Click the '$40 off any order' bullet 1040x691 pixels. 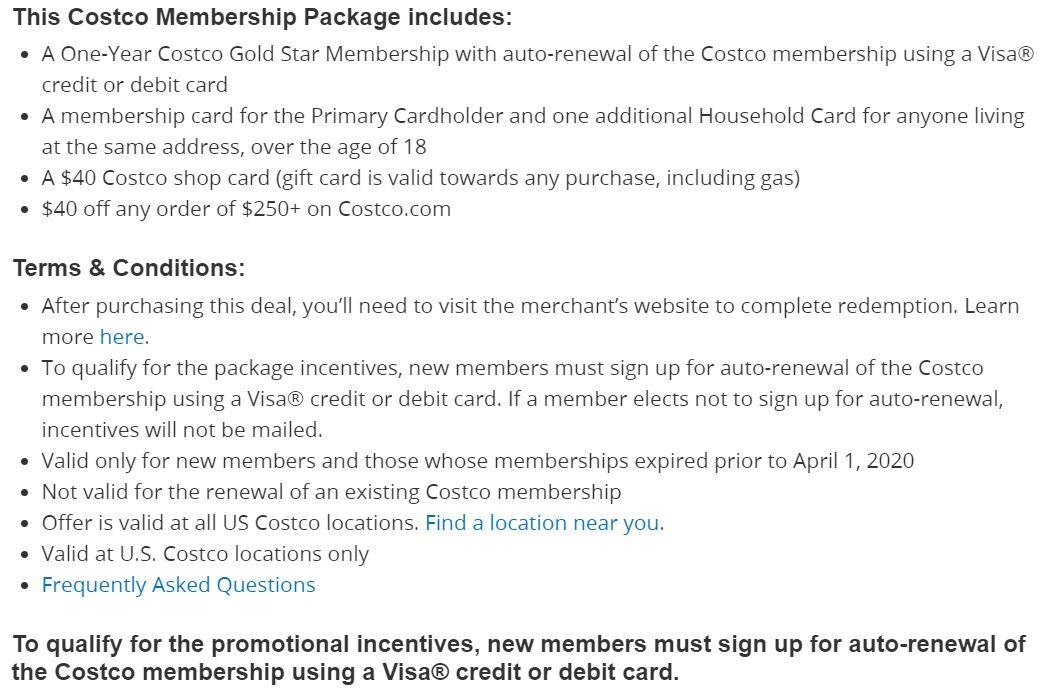[x=246, y=209]
